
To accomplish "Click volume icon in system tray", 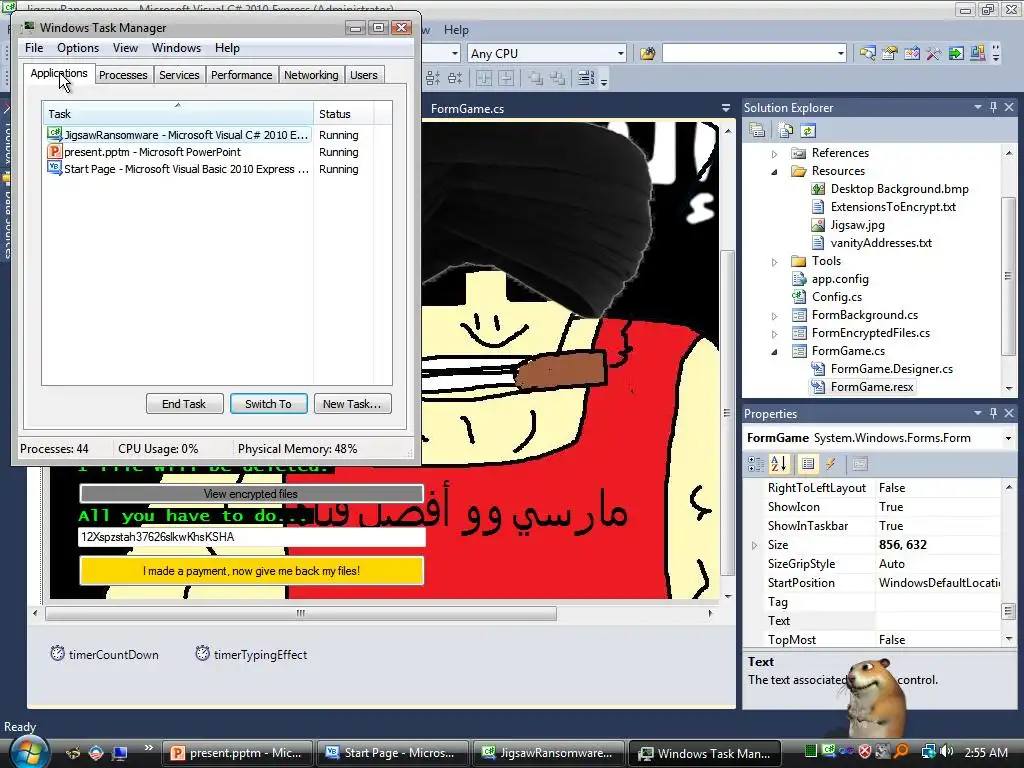I will coord(947,752).
